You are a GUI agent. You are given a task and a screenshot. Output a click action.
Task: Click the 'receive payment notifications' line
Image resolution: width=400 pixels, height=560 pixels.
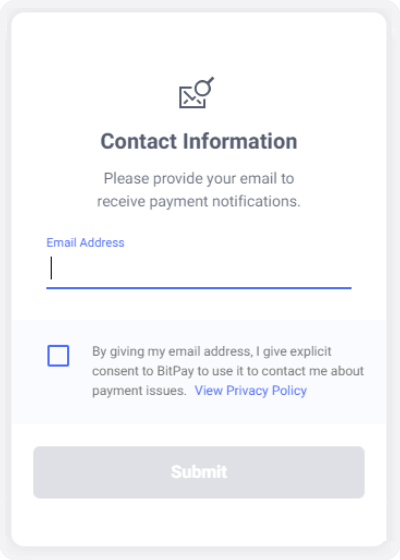(x=199, y=201)
